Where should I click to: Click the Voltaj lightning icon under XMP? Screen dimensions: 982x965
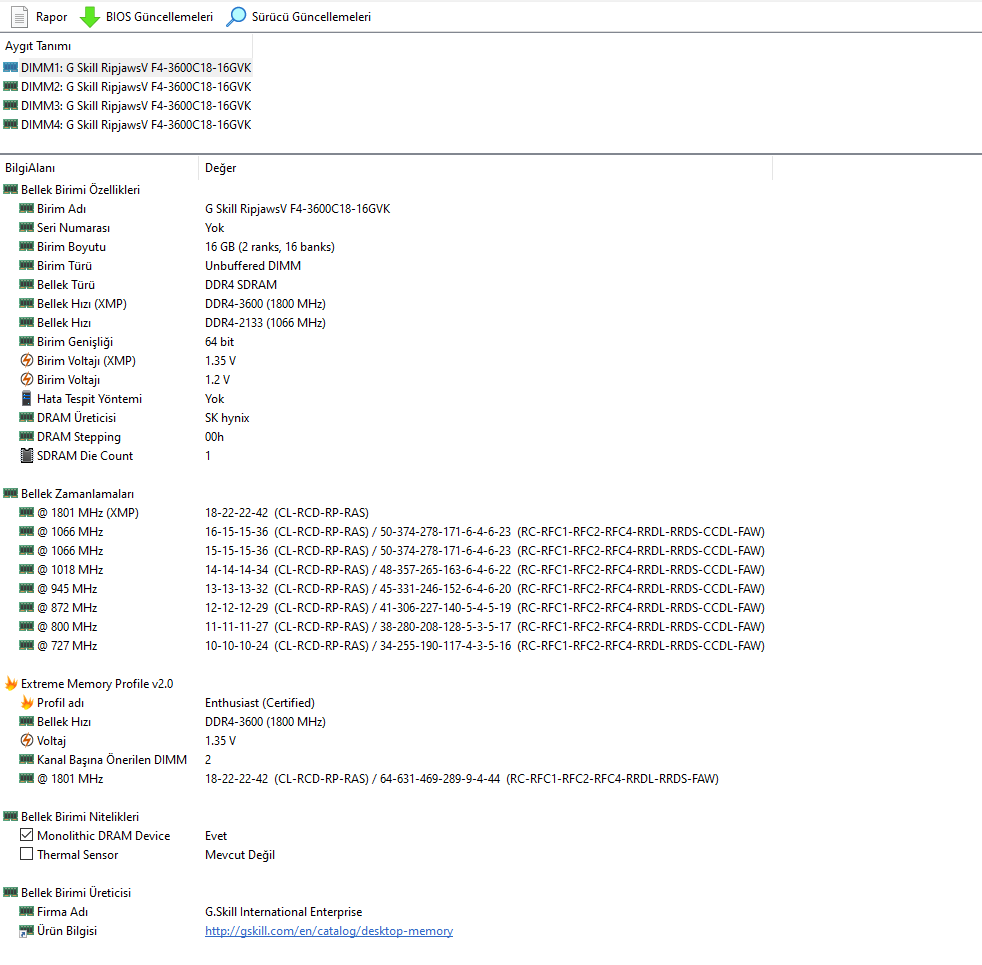[x=26, y=740]
